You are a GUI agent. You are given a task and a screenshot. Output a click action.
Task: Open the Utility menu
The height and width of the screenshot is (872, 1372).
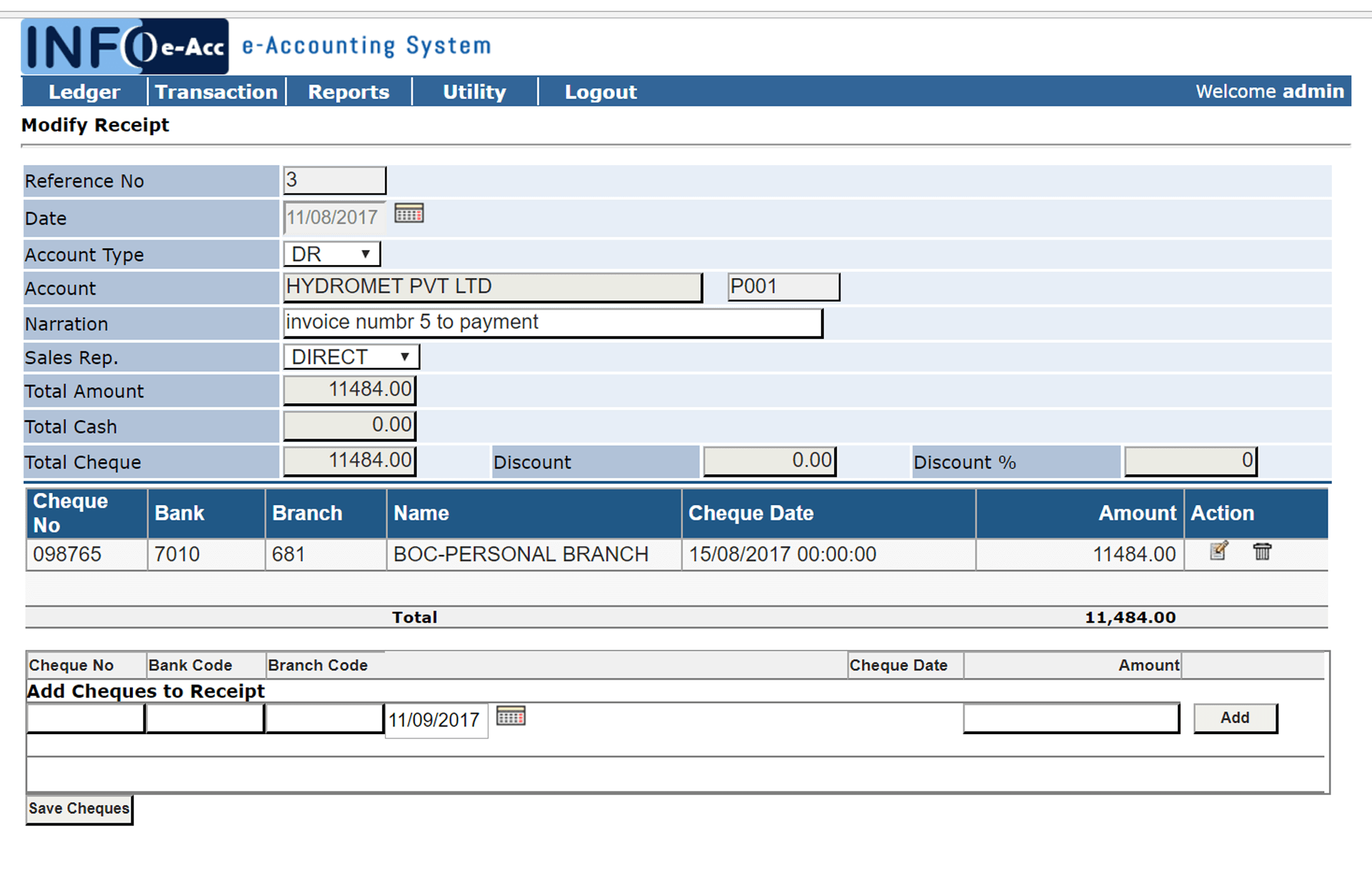[x=474, y=91]
